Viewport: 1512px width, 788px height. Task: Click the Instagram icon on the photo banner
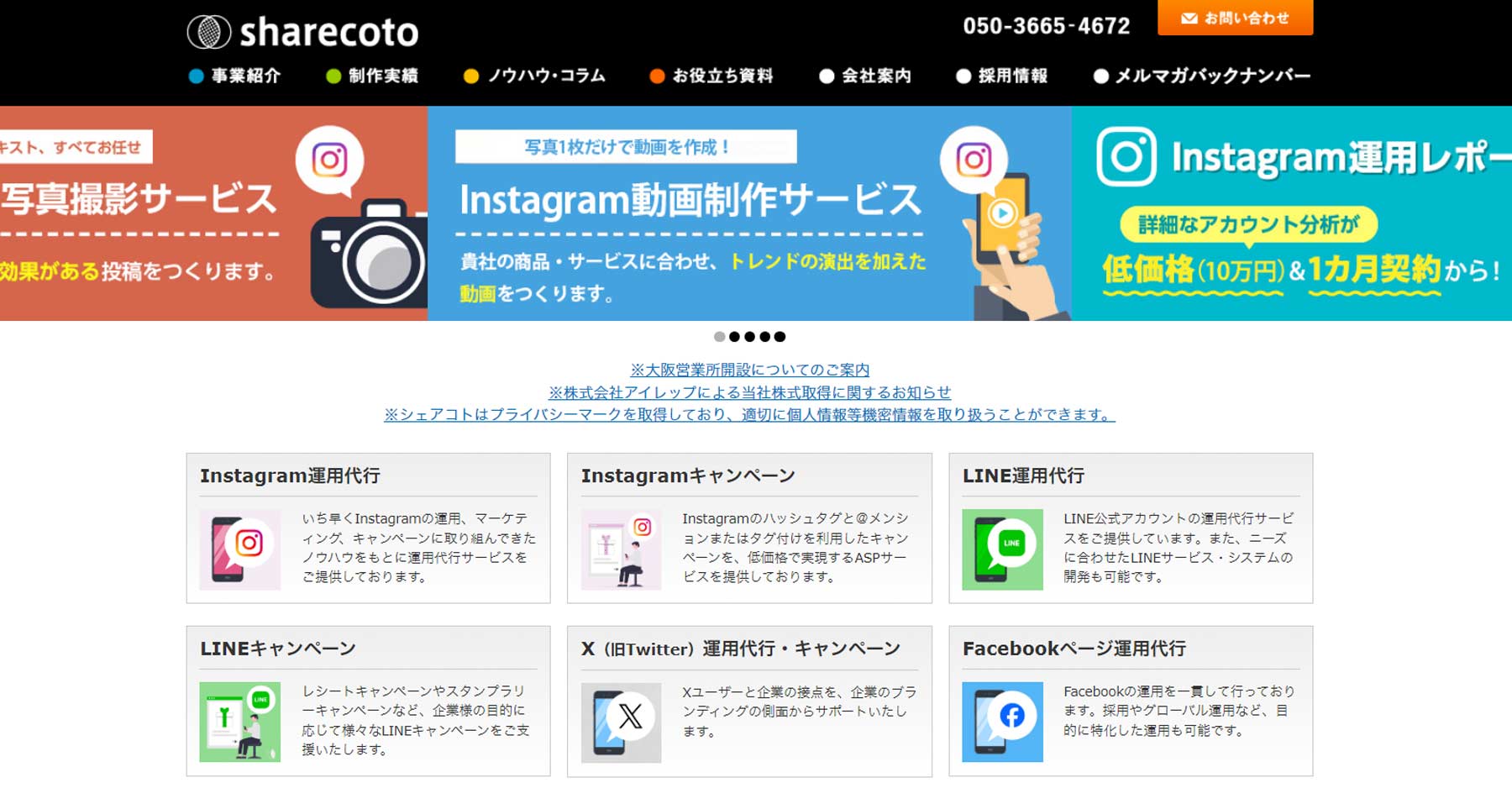coord(329,160)
